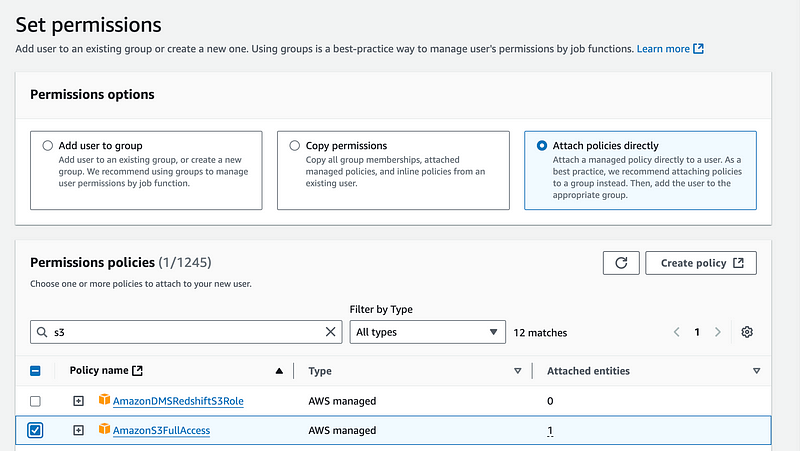
Task: Select the Copy permissions option
Action: click(x=294, y=145)
